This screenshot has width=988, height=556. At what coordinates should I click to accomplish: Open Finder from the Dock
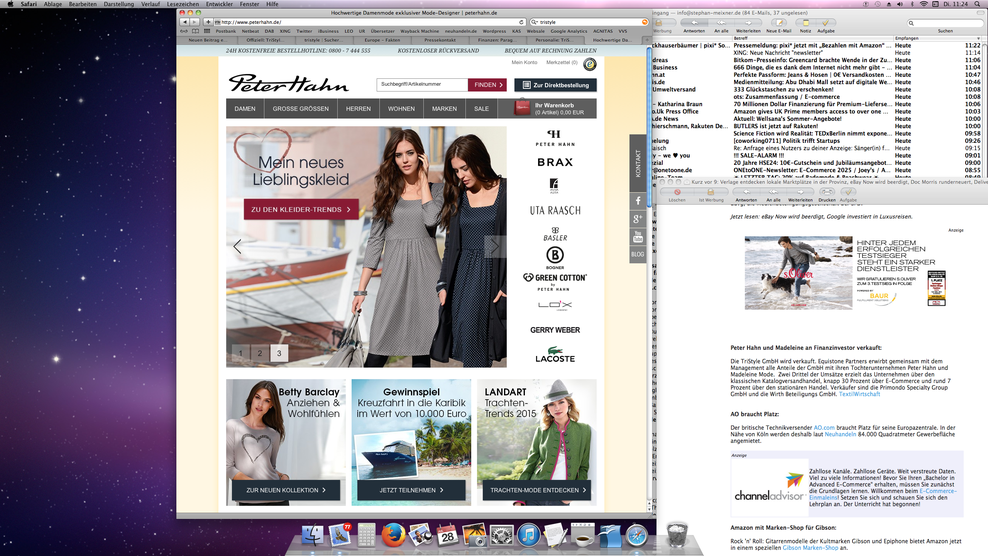pyautogui.click(x=313, y=535)
